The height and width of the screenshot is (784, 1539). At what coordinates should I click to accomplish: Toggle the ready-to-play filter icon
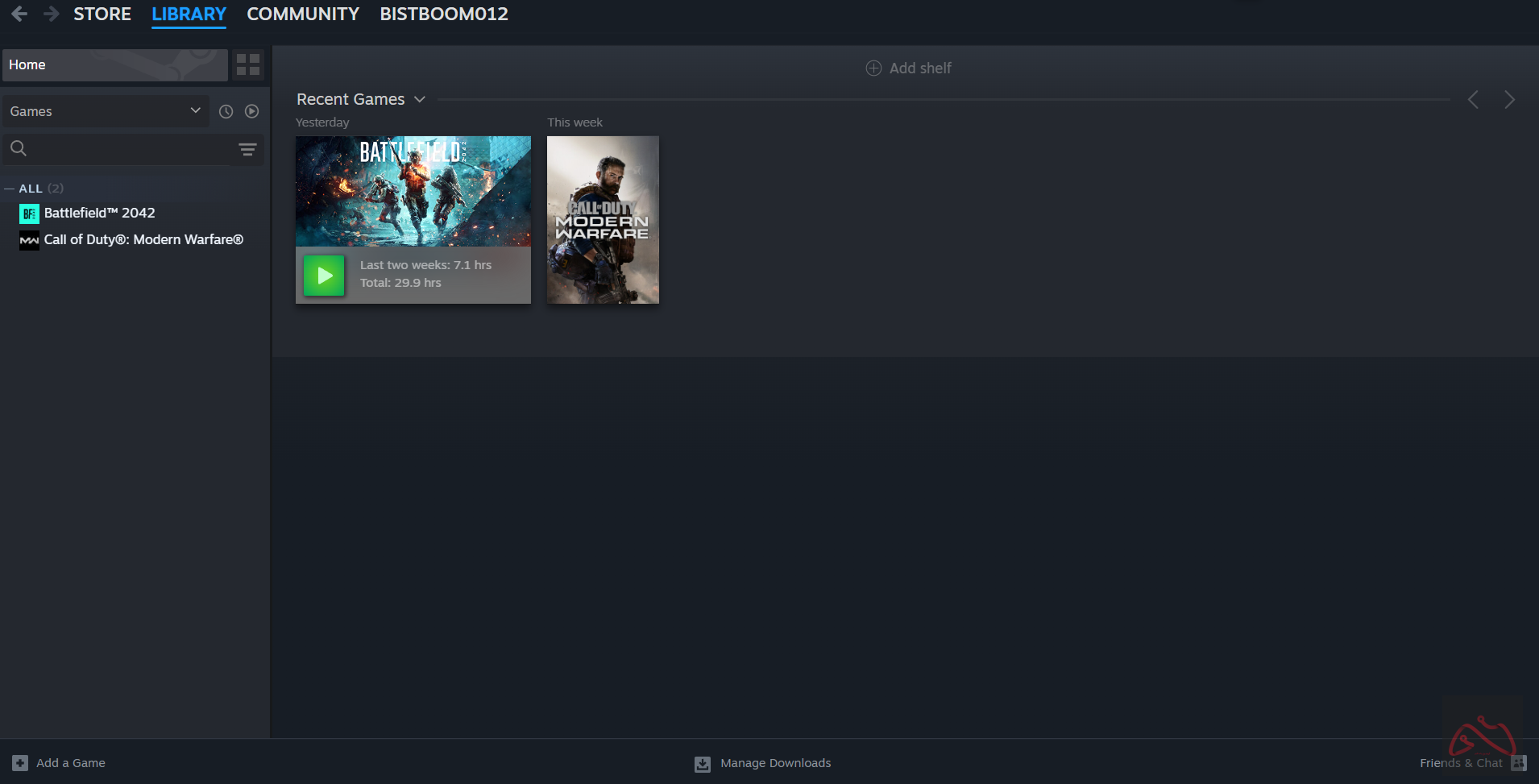[252, 112]
